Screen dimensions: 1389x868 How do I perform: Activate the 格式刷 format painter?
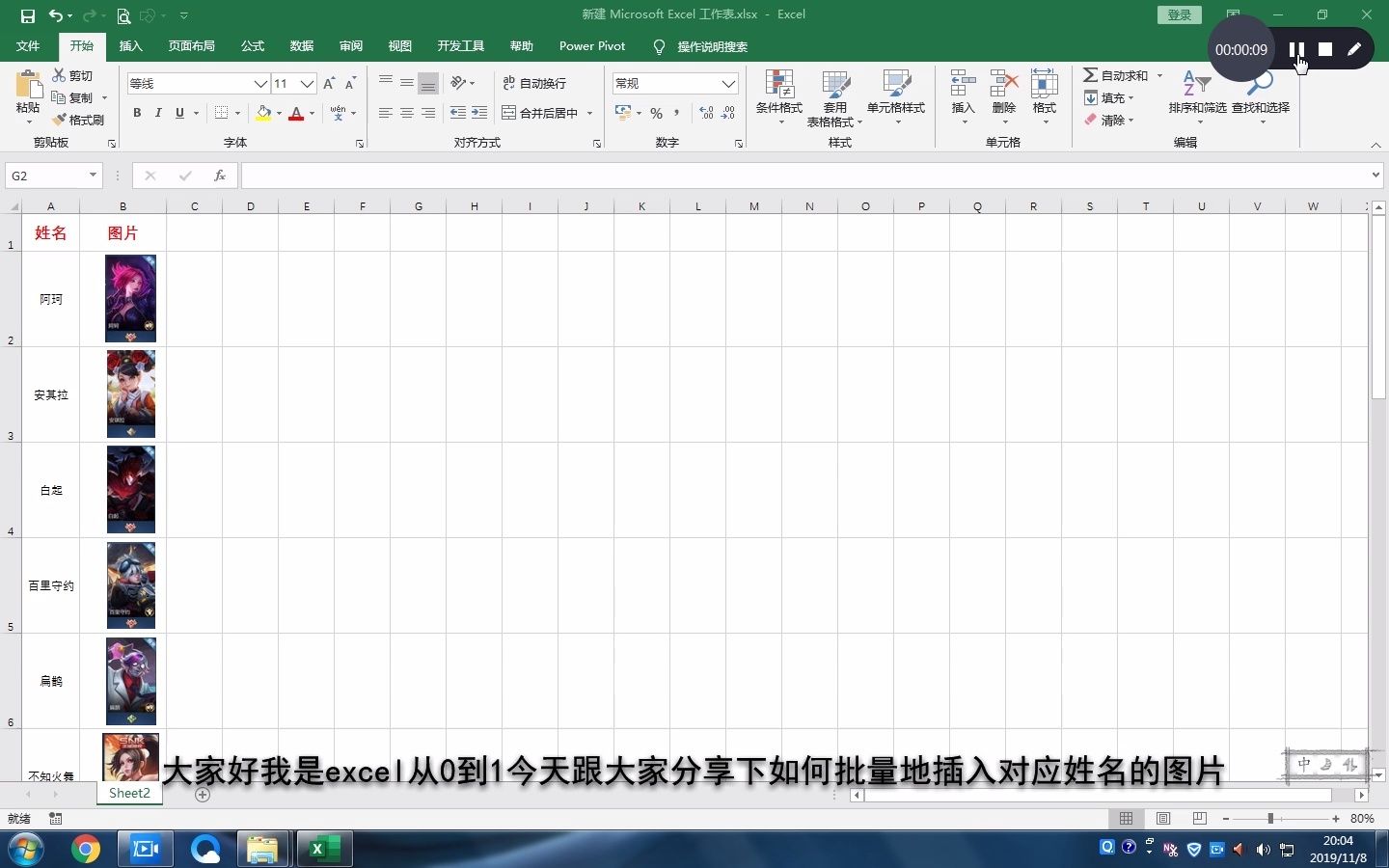[x=78, y=120]
